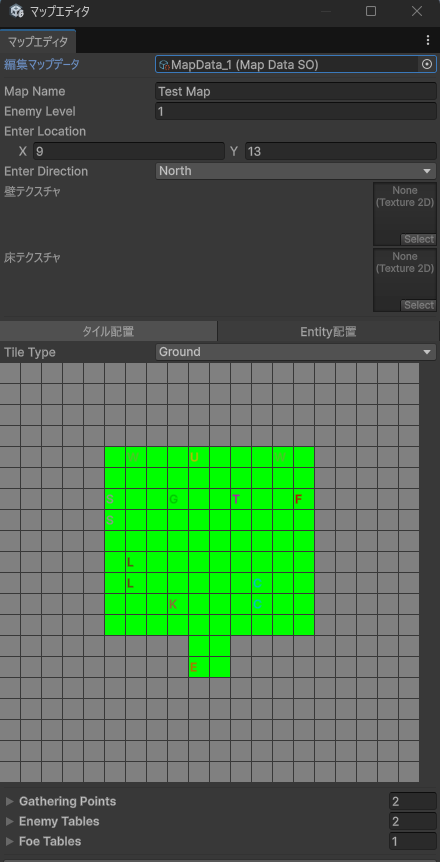Click the Unity icon in the title bar
The width and height of the screenshot is (440, 862).
(x=16, y=10)
